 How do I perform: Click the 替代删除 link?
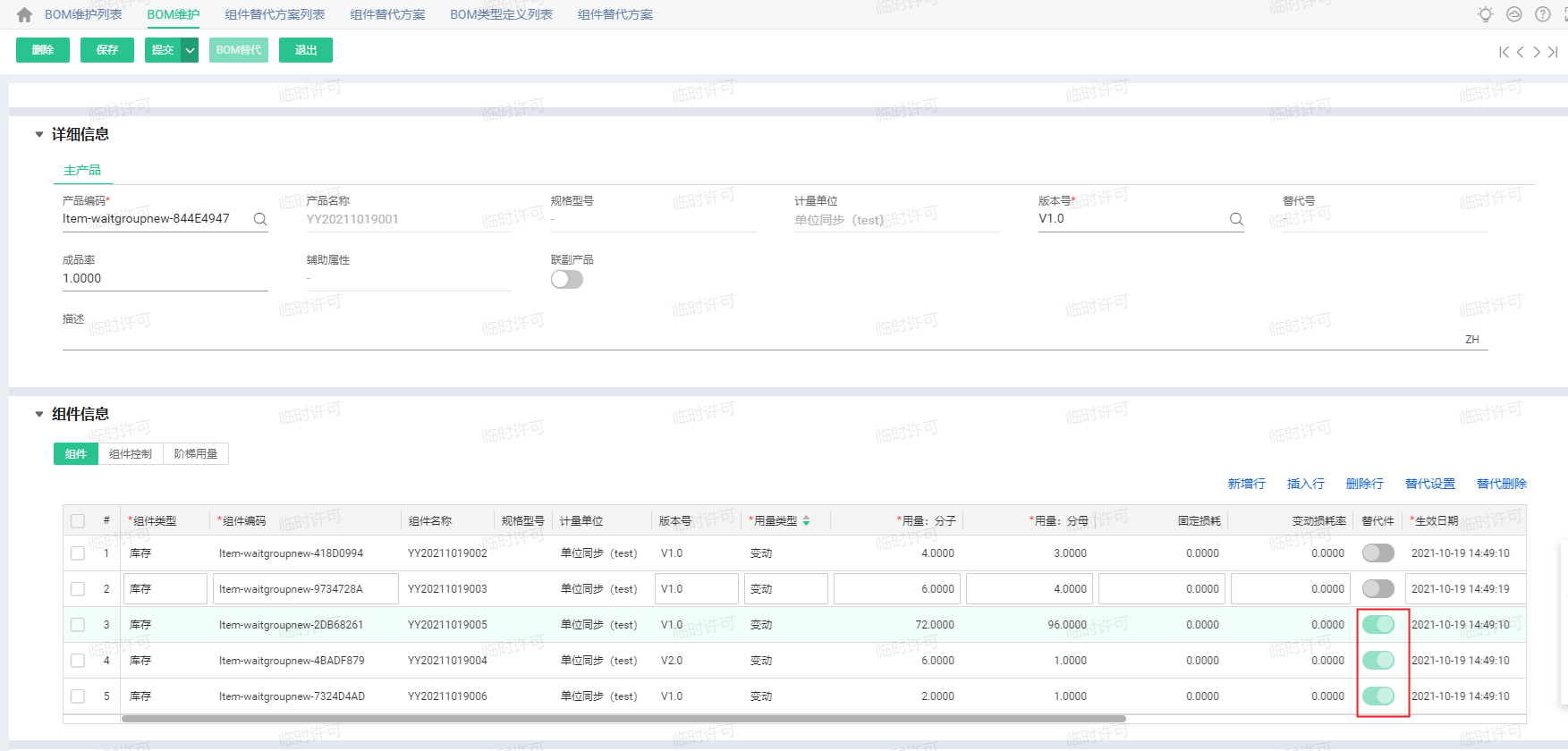[1502, 484]
